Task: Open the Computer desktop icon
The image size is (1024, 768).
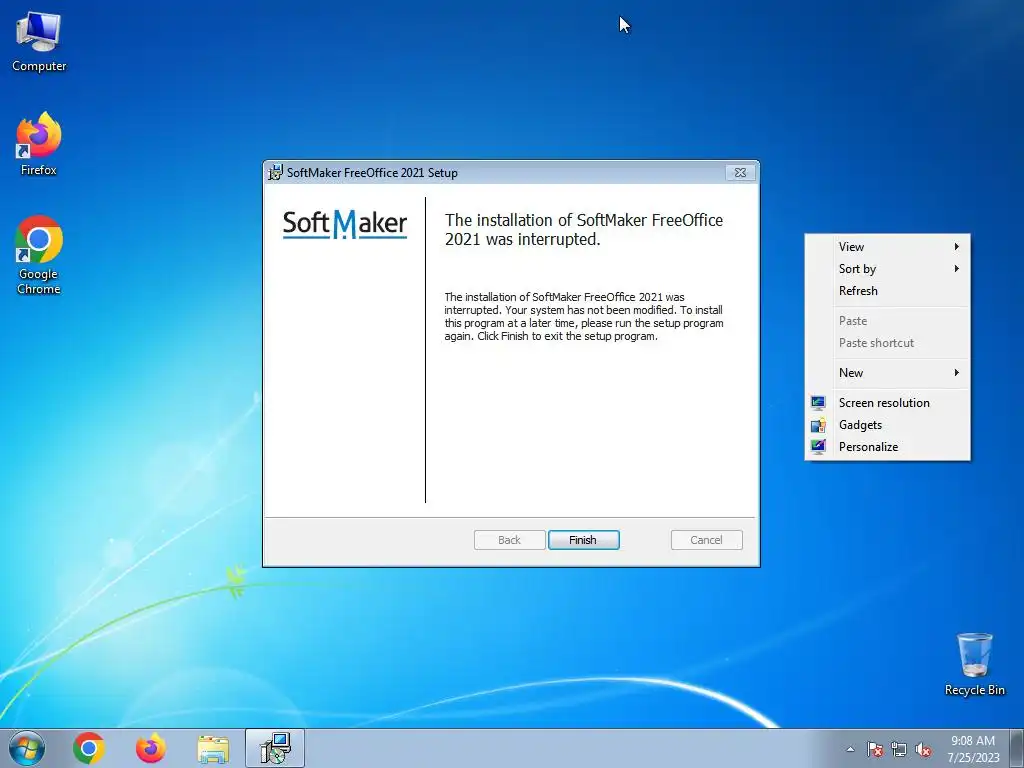Action: (39, 41)
